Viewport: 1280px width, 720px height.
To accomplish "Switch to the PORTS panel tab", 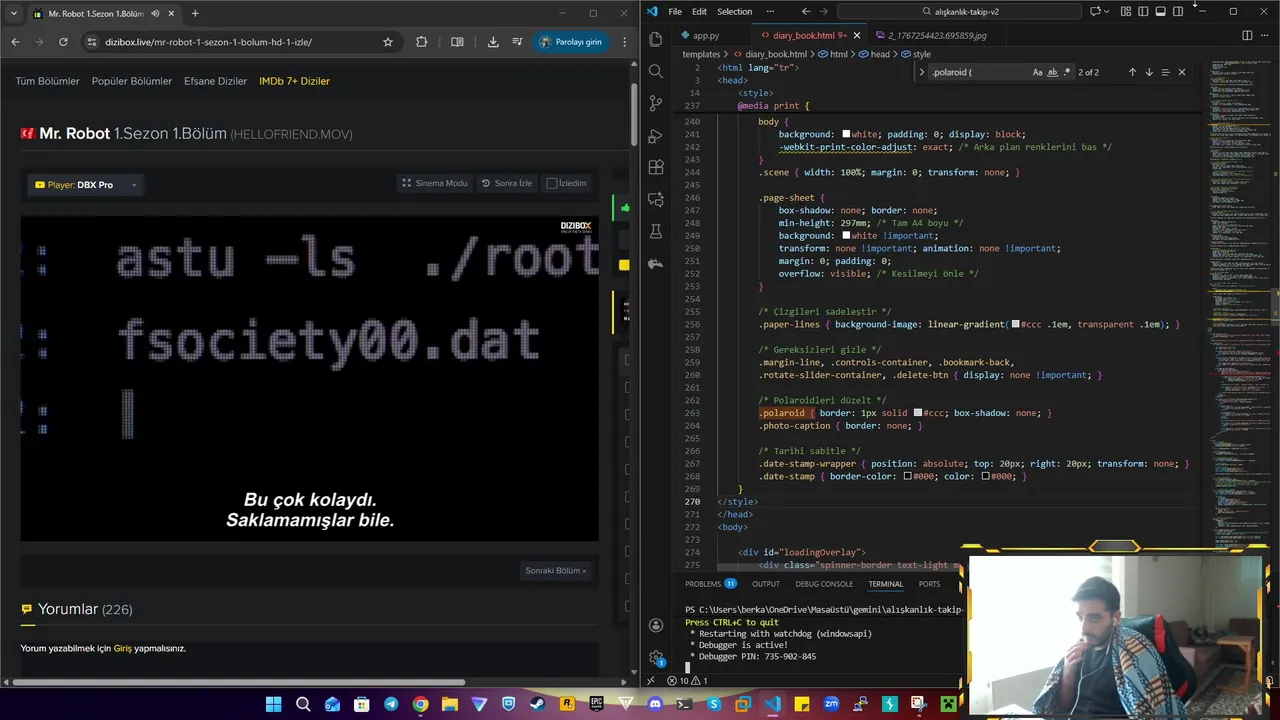I will point(930,584).
